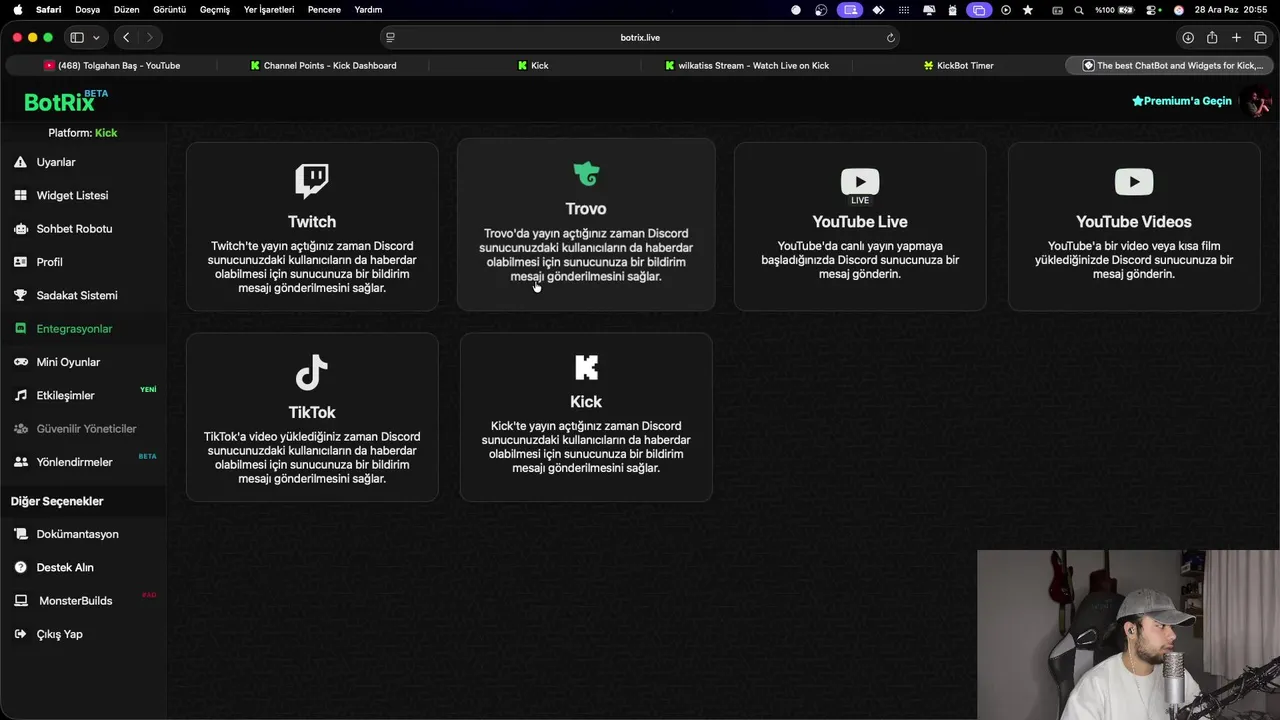Click the Kick platform label

106,133
